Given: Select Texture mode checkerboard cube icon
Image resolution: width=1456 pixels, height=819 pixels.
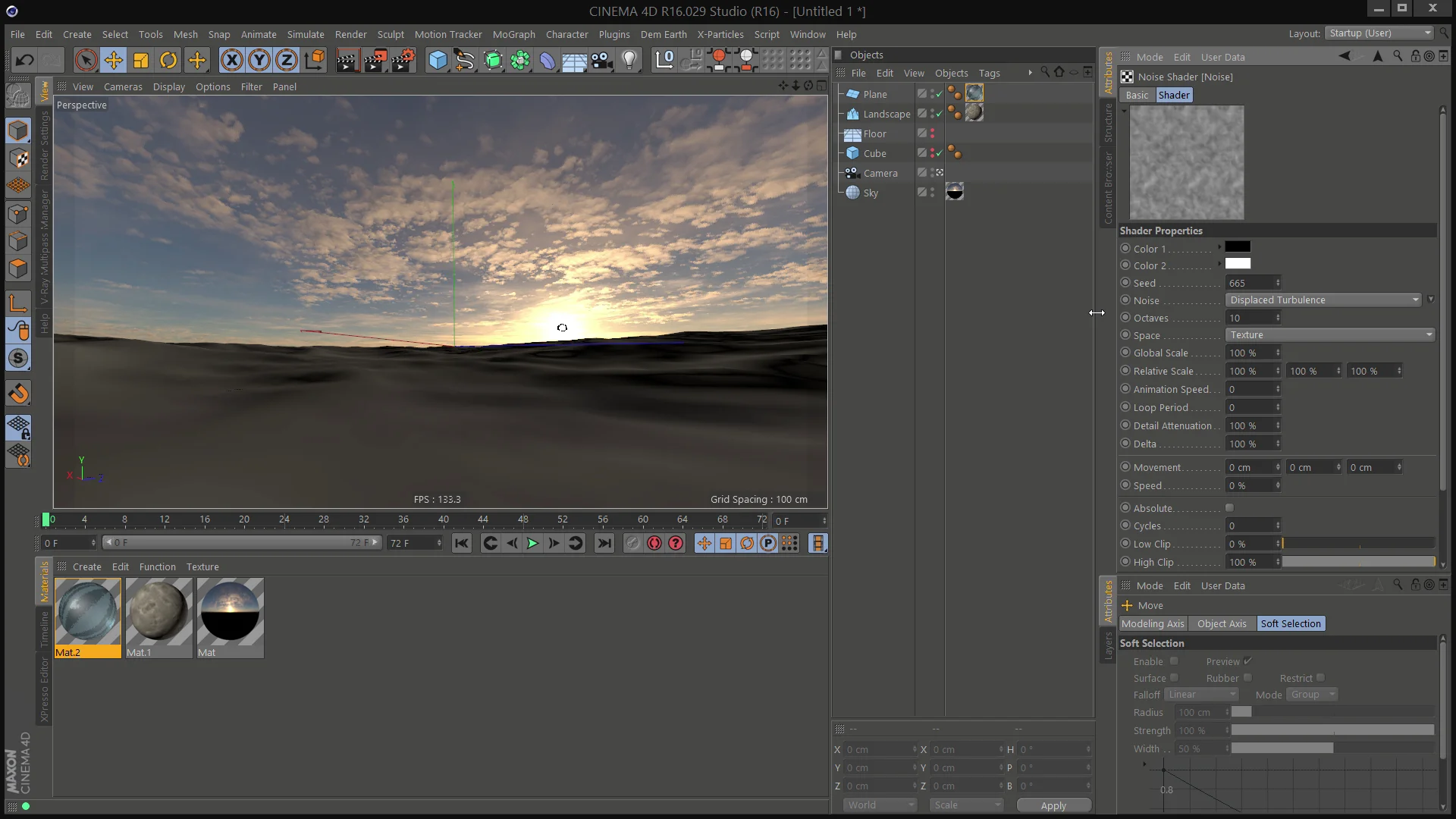Looking at the screenshot, I should click(x=19, y=158).
